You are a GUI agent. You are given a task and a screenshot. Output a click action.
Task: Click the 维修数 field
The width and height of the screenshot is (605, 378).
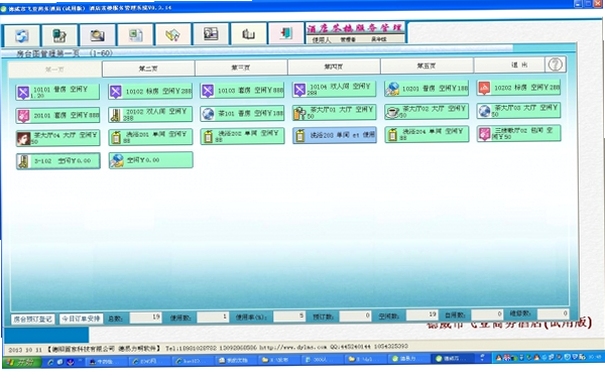[x=553, y=314]
